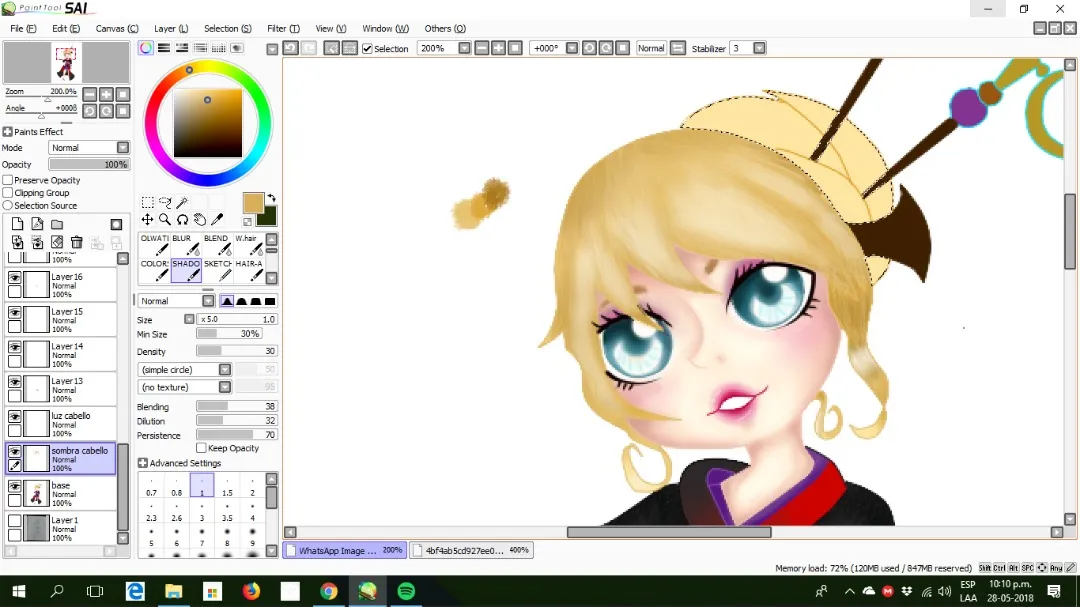
Task: Open the Filter menu
Action: point(283,28)
